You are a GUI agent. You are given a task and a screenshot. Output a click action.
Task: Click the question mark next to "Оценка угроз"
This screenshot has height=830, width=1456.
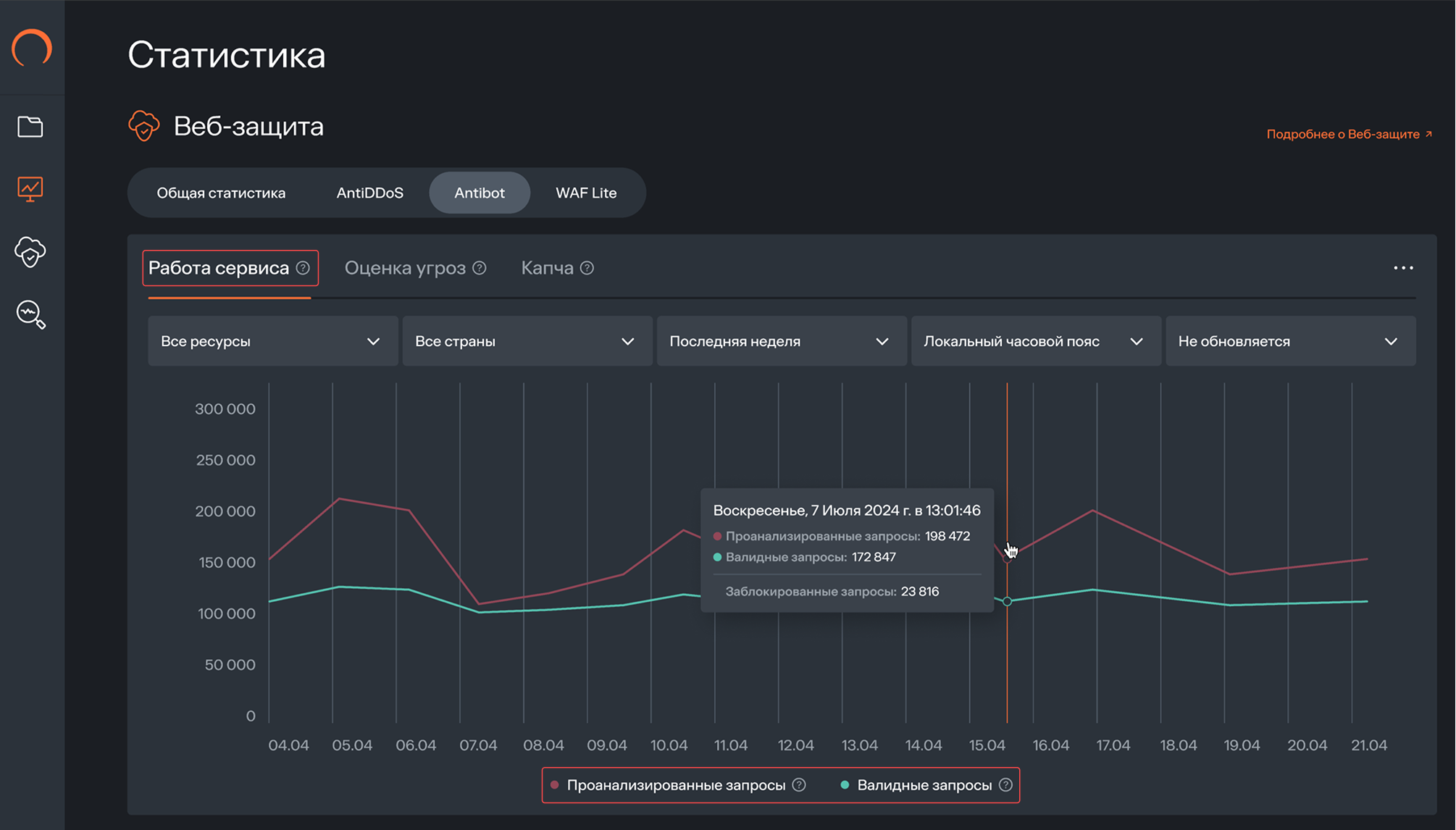480,267
